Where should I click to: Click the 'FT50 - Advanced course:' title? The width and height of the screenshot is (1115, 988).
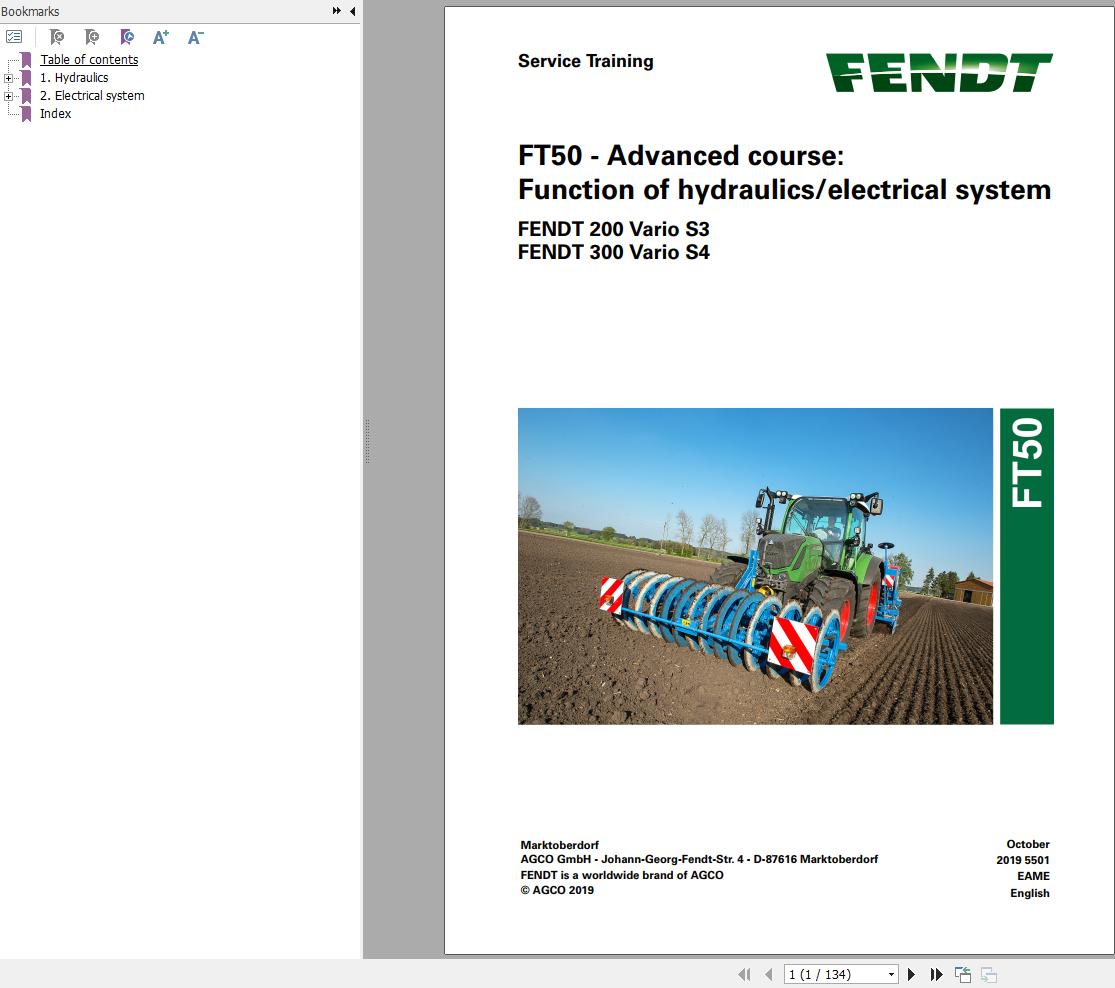coord(681,155)
